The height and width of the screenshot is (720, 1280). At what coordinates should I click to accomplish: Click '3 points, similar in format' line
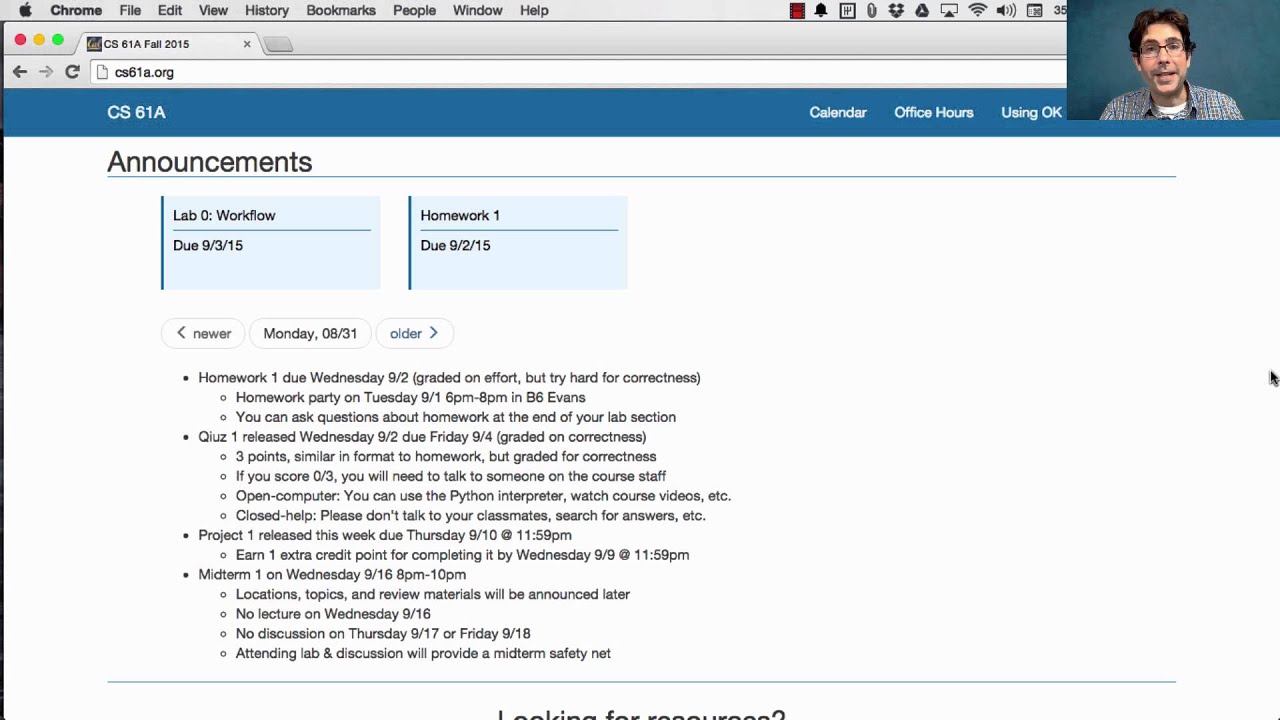point(446,456)
